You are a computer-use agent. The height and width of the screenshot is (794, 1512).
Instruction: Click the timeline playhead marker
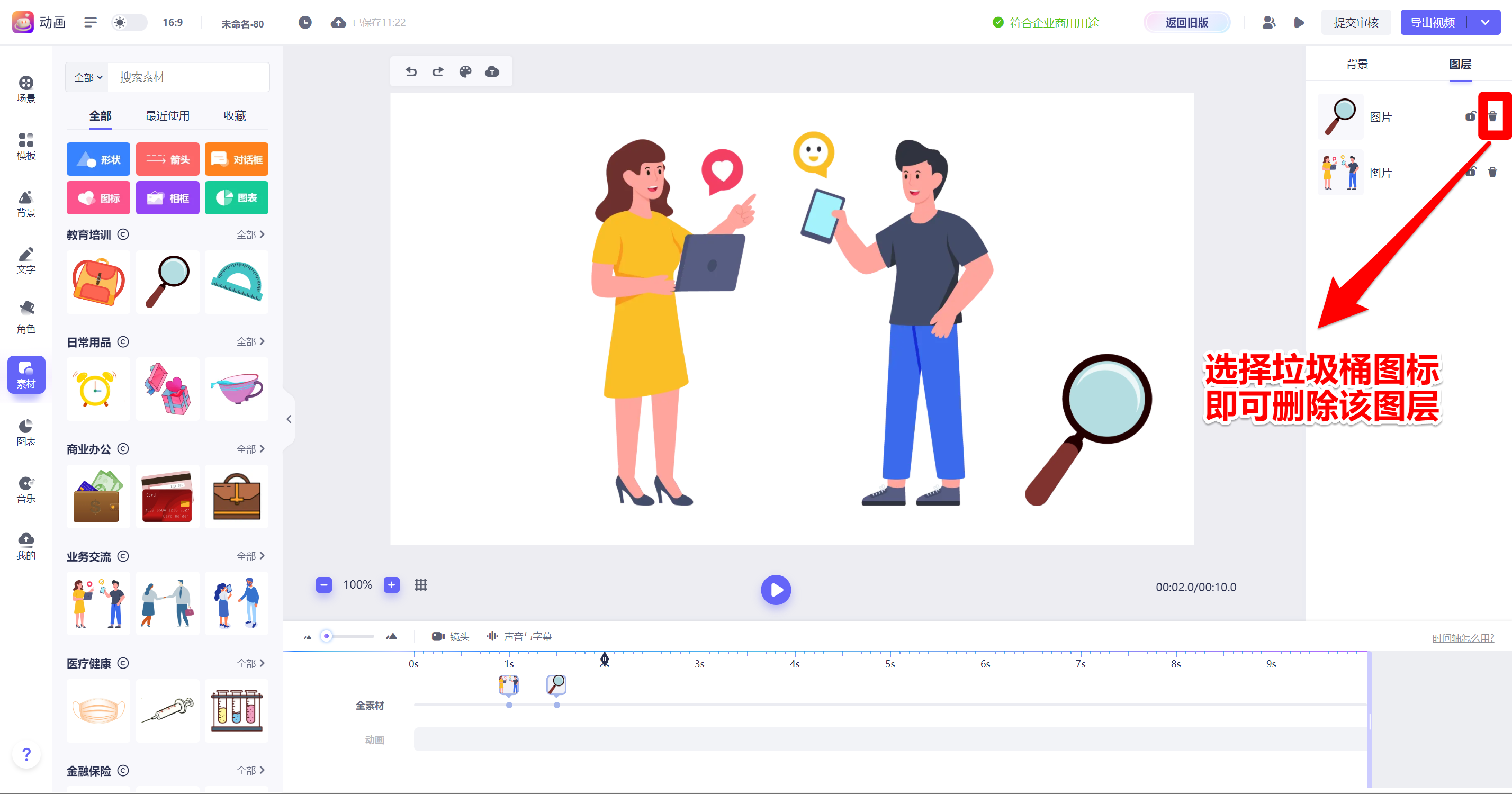(605, 660)
